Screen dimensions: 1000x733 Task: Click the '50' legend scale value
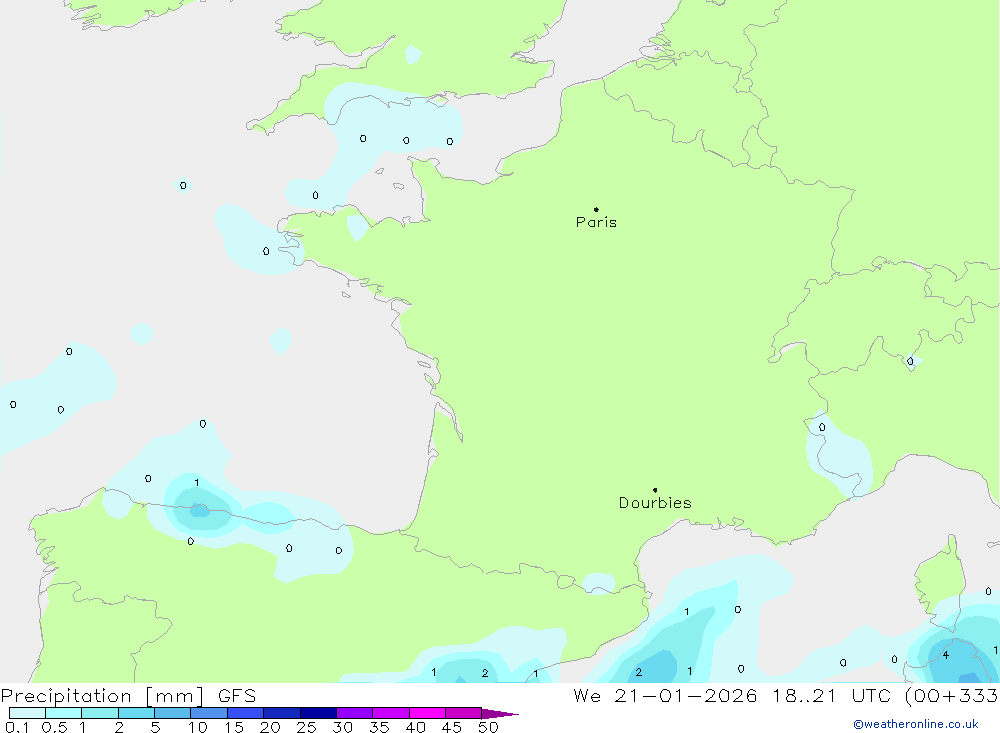(x=489, y=727)
